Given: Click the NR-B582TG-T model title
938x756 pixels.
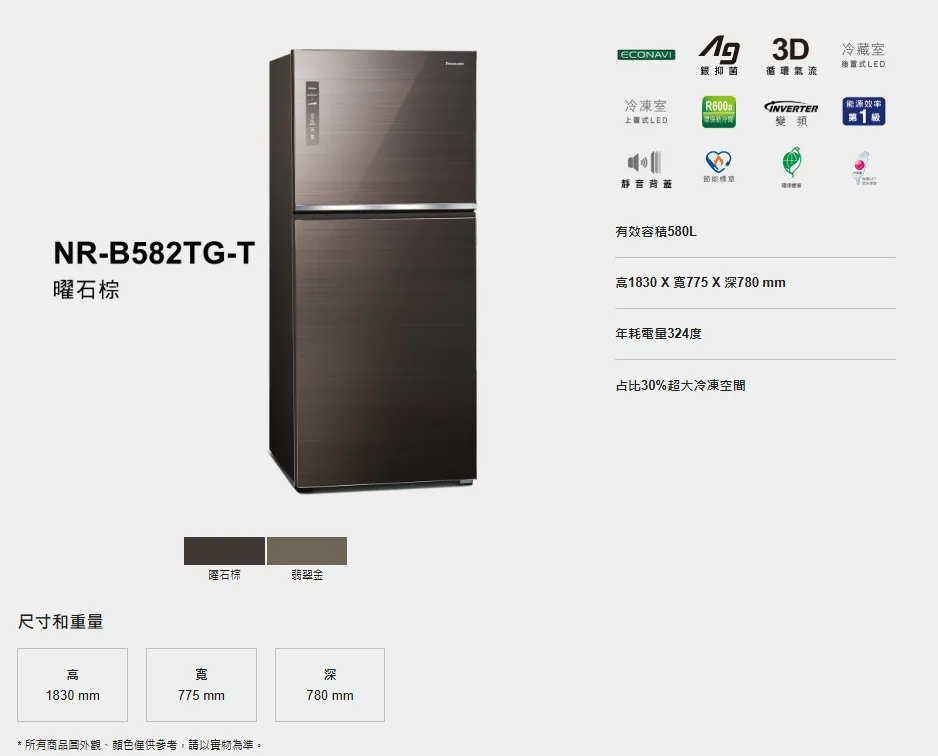Looking at the screenshot, I should pos(154,253).
